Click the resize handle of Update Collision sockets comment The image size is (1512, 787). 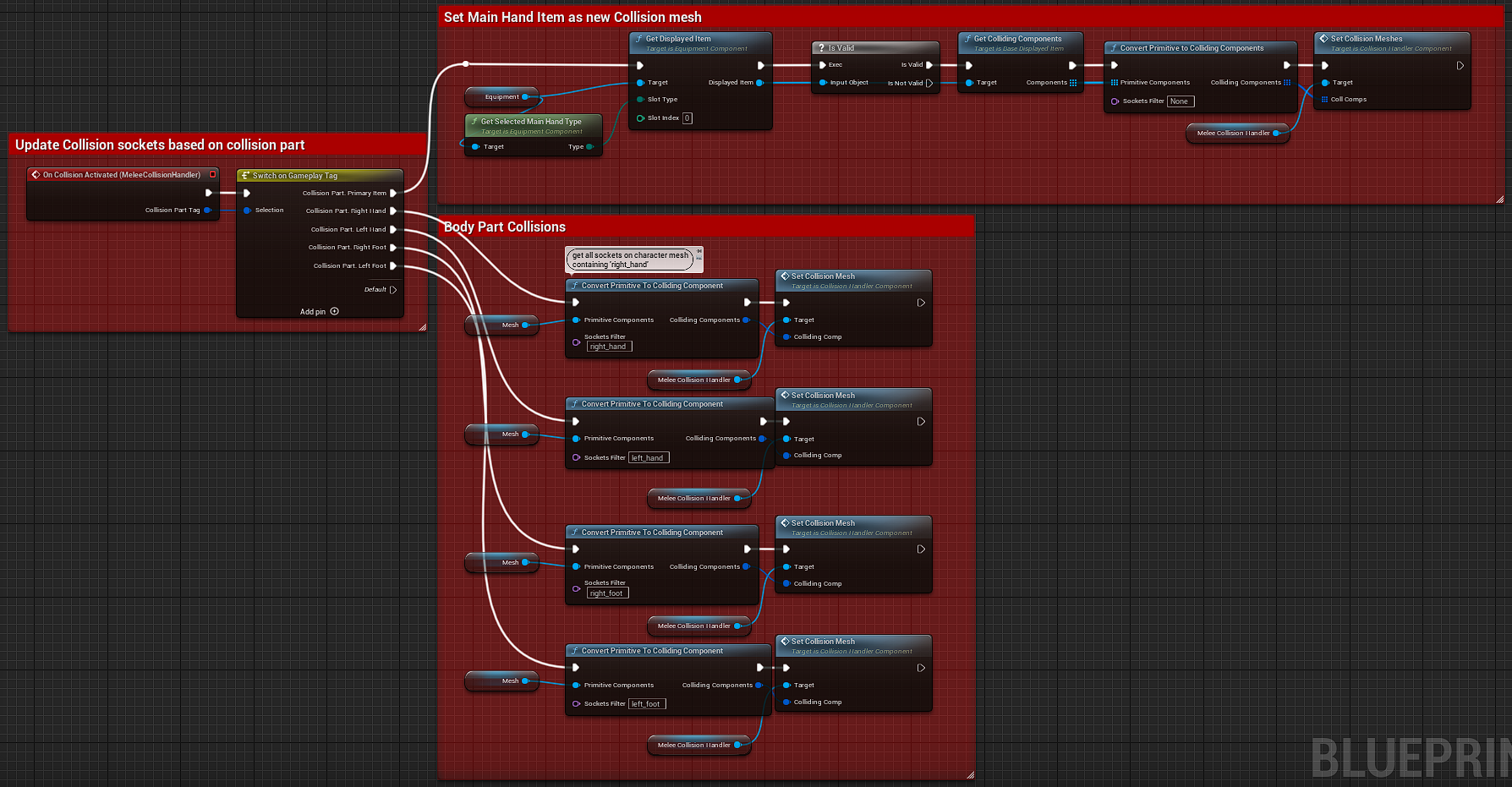pyautogui.click(x=422, y=326)
